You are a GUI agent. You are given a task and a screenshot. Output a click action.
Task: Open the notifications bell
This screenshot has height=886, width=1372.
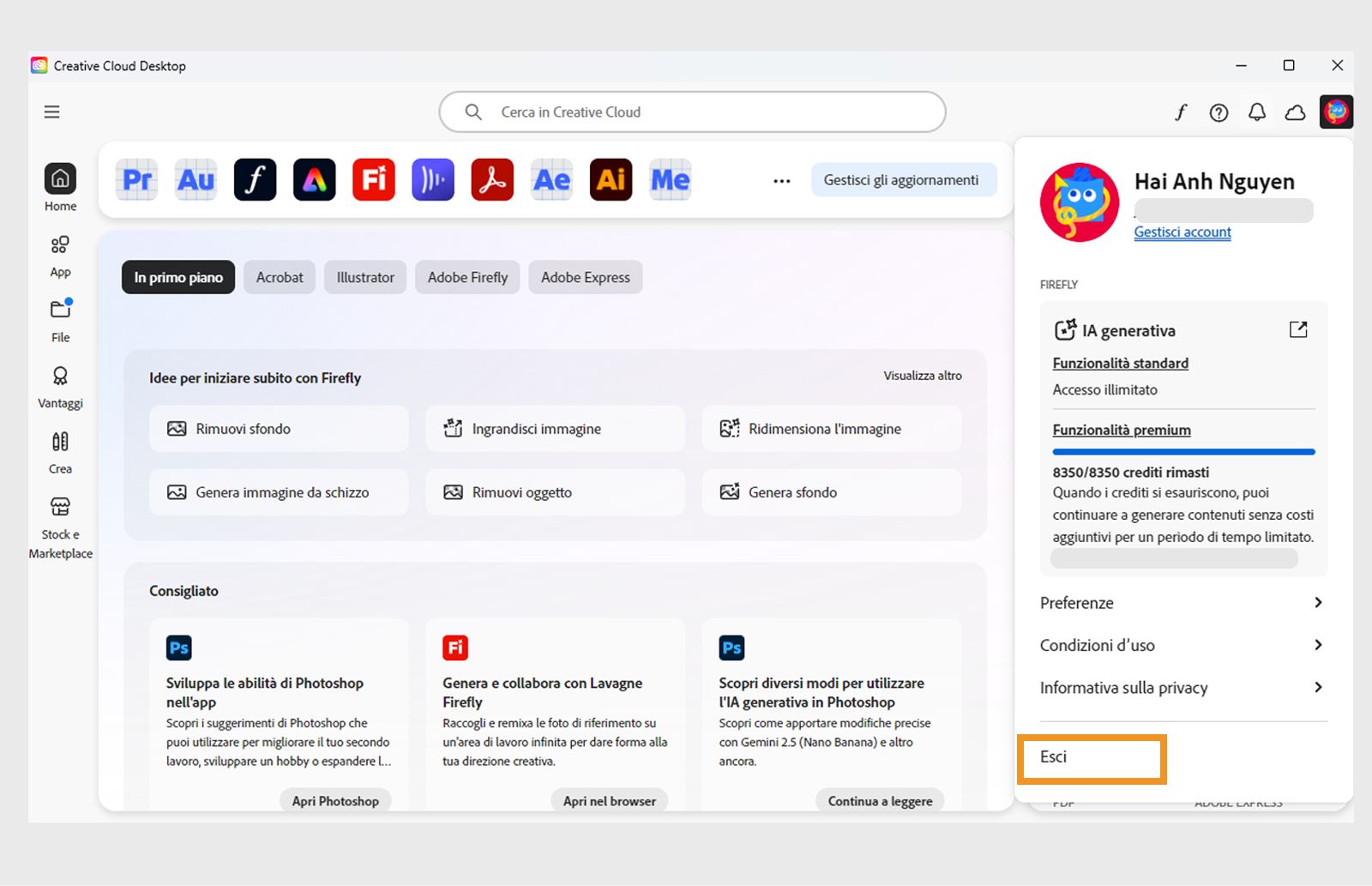tap(1257, 112)
